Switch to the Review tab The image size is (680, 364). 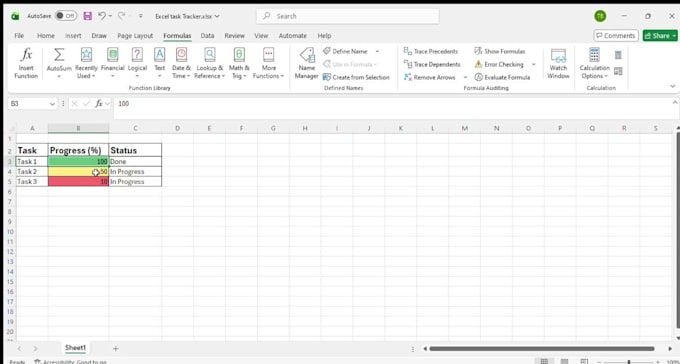tap(235, 36)
